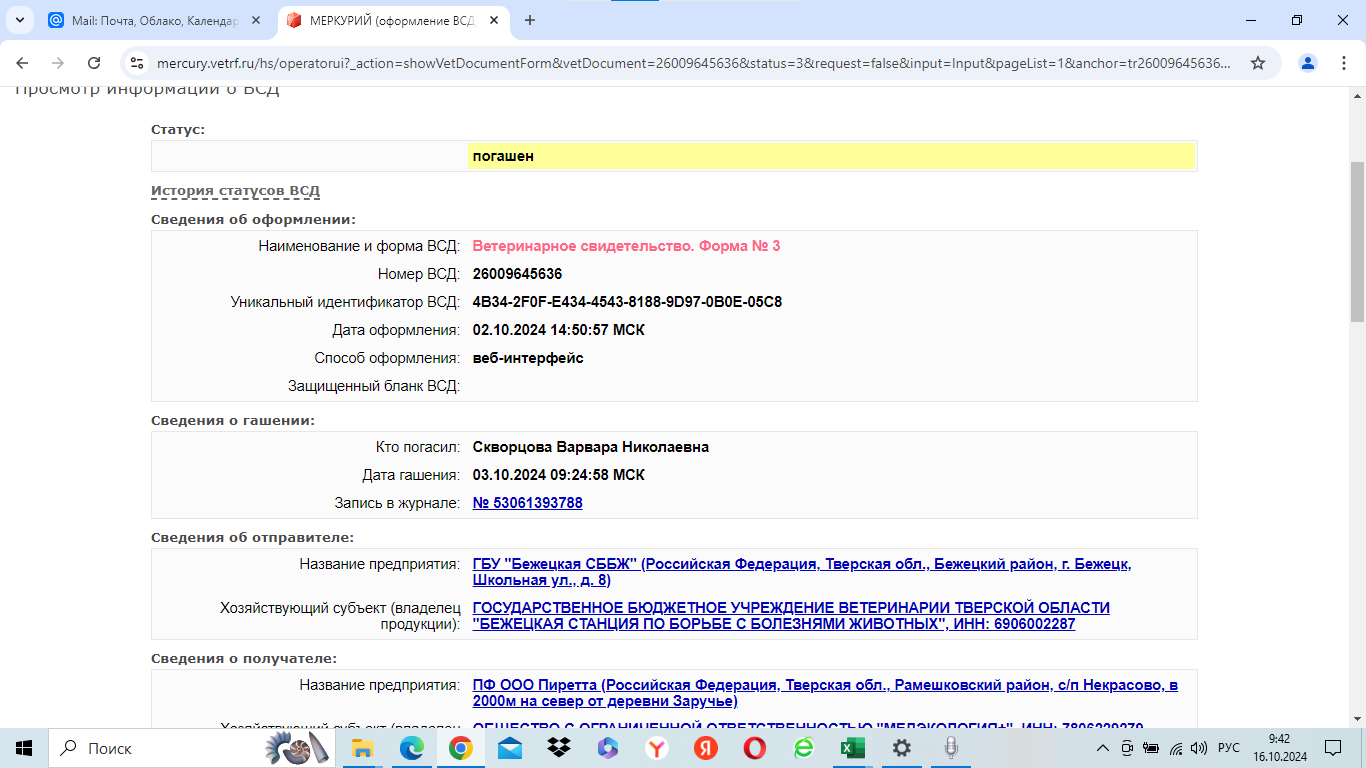
Task: Go back to the previous page
Action: click(22, 63)
